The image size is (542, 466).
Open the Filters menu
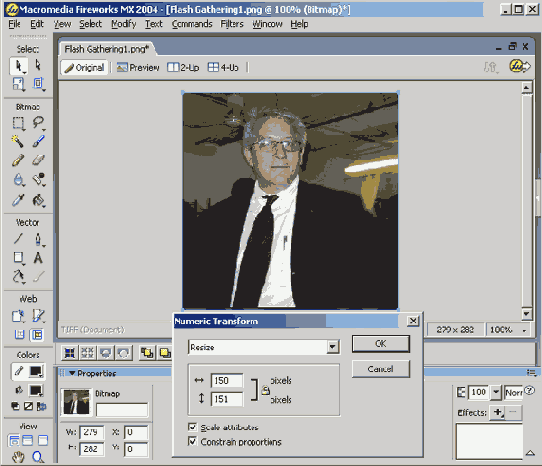click(232, 24)
